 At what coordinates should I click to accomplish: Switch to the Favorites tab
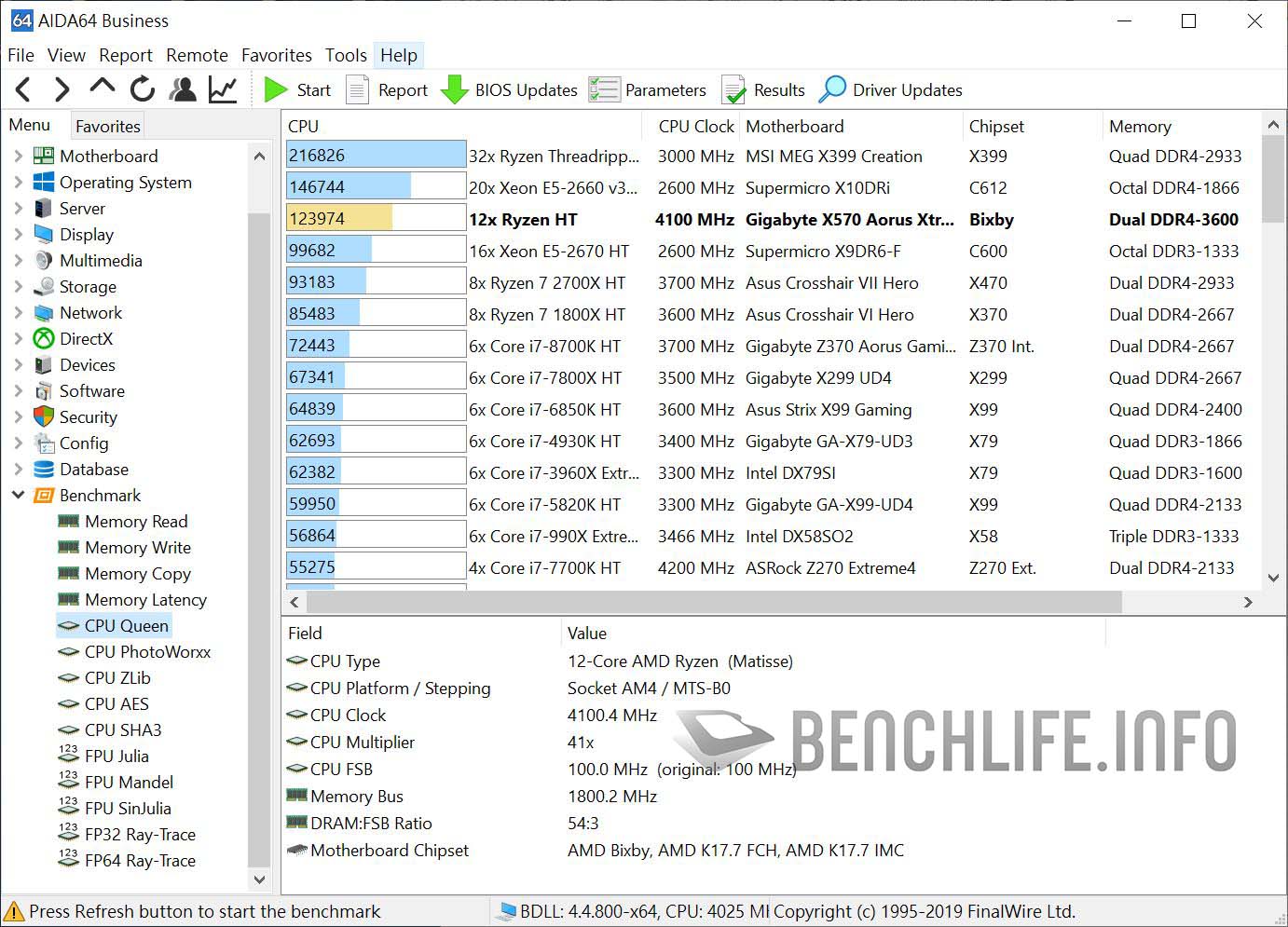click(108, 127)
